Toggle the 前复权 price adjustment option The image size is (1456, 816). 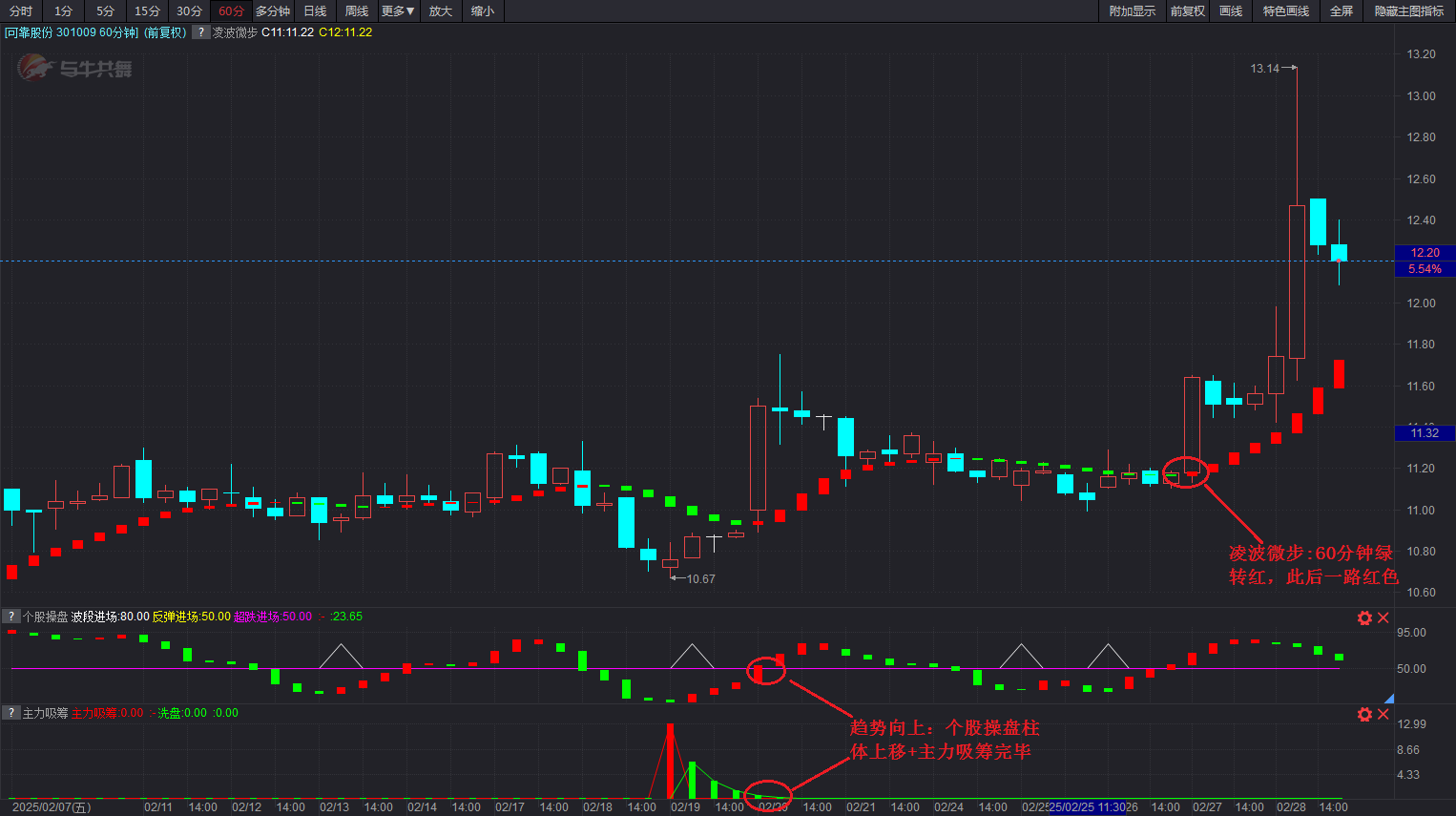click(1188, 10)
